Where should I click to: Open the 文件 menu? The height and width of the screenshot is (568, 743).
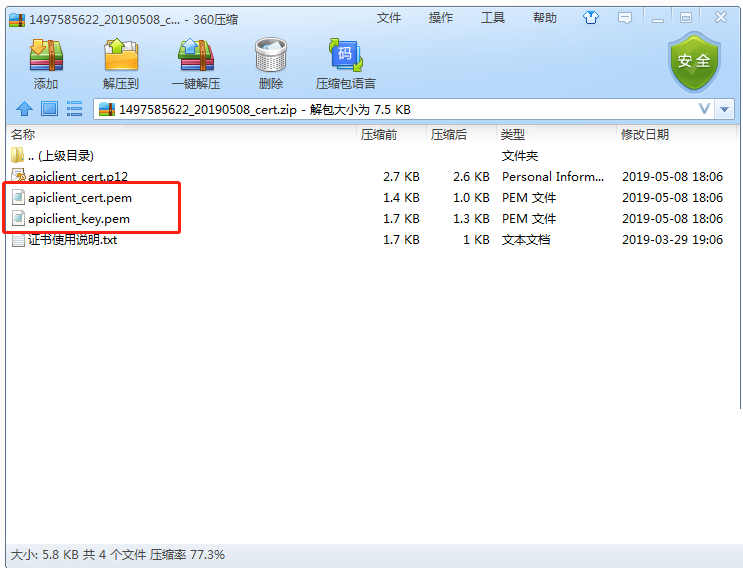tap(389, 18)
